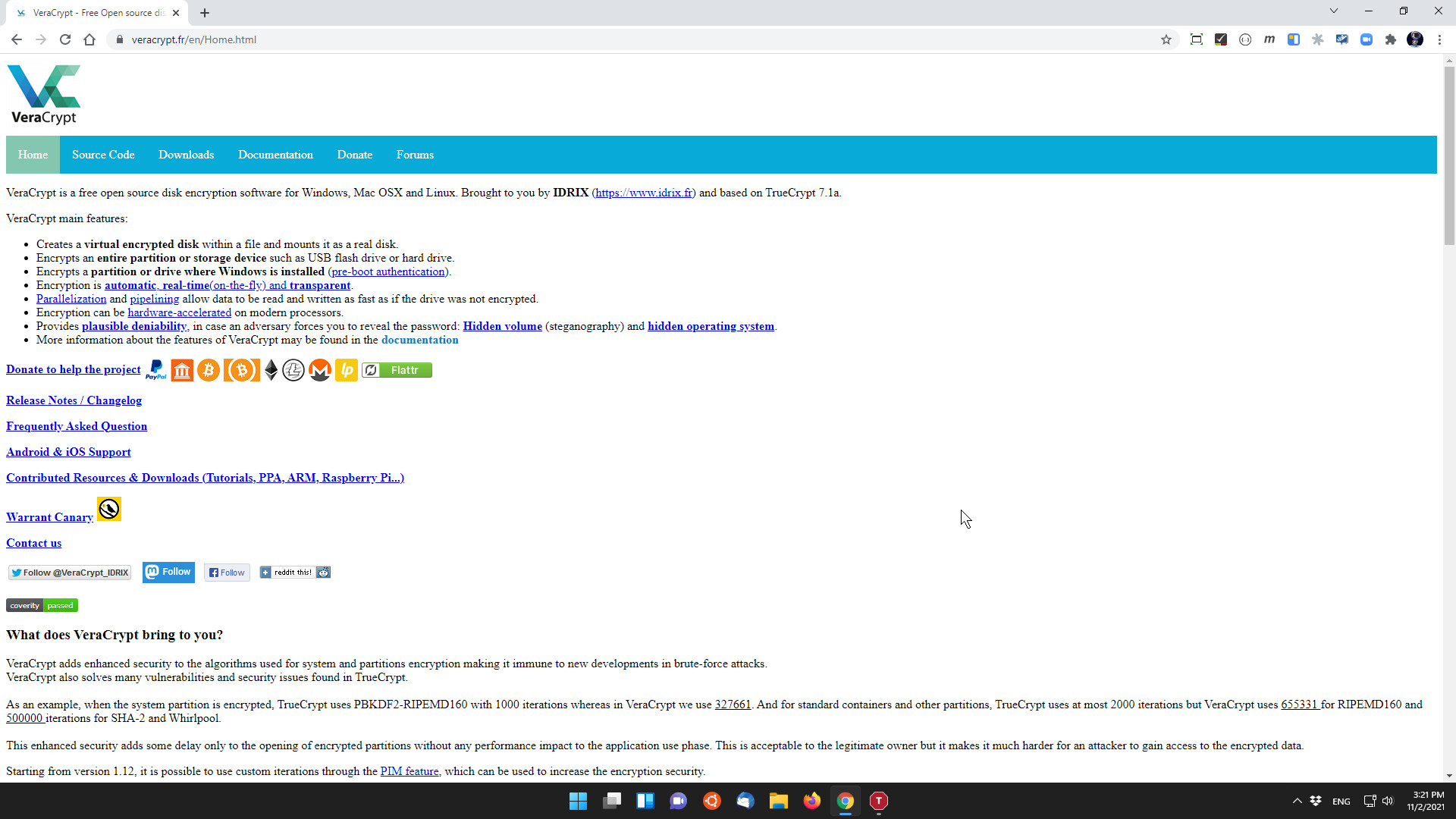Open the Donate navigation item
The image size is (1456, 819).
tap(355, 155)
